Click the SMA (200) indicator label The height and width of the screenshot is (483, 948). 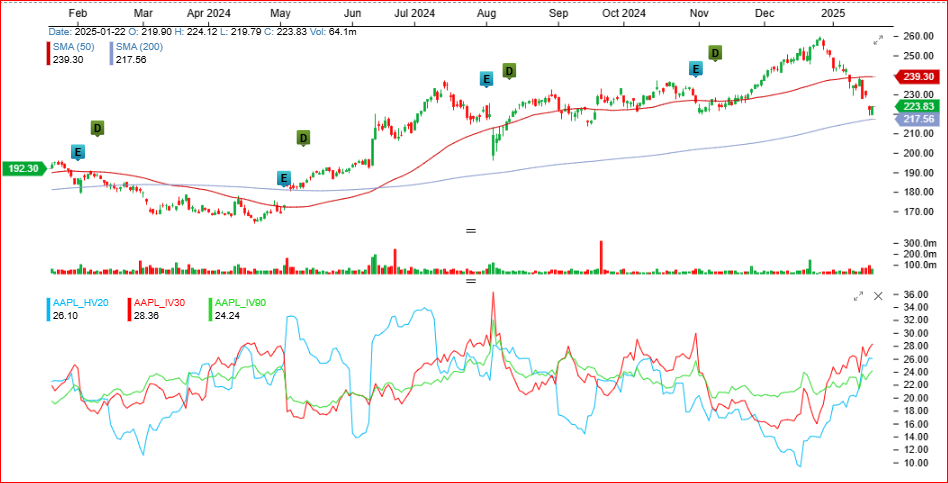[139, 47]
